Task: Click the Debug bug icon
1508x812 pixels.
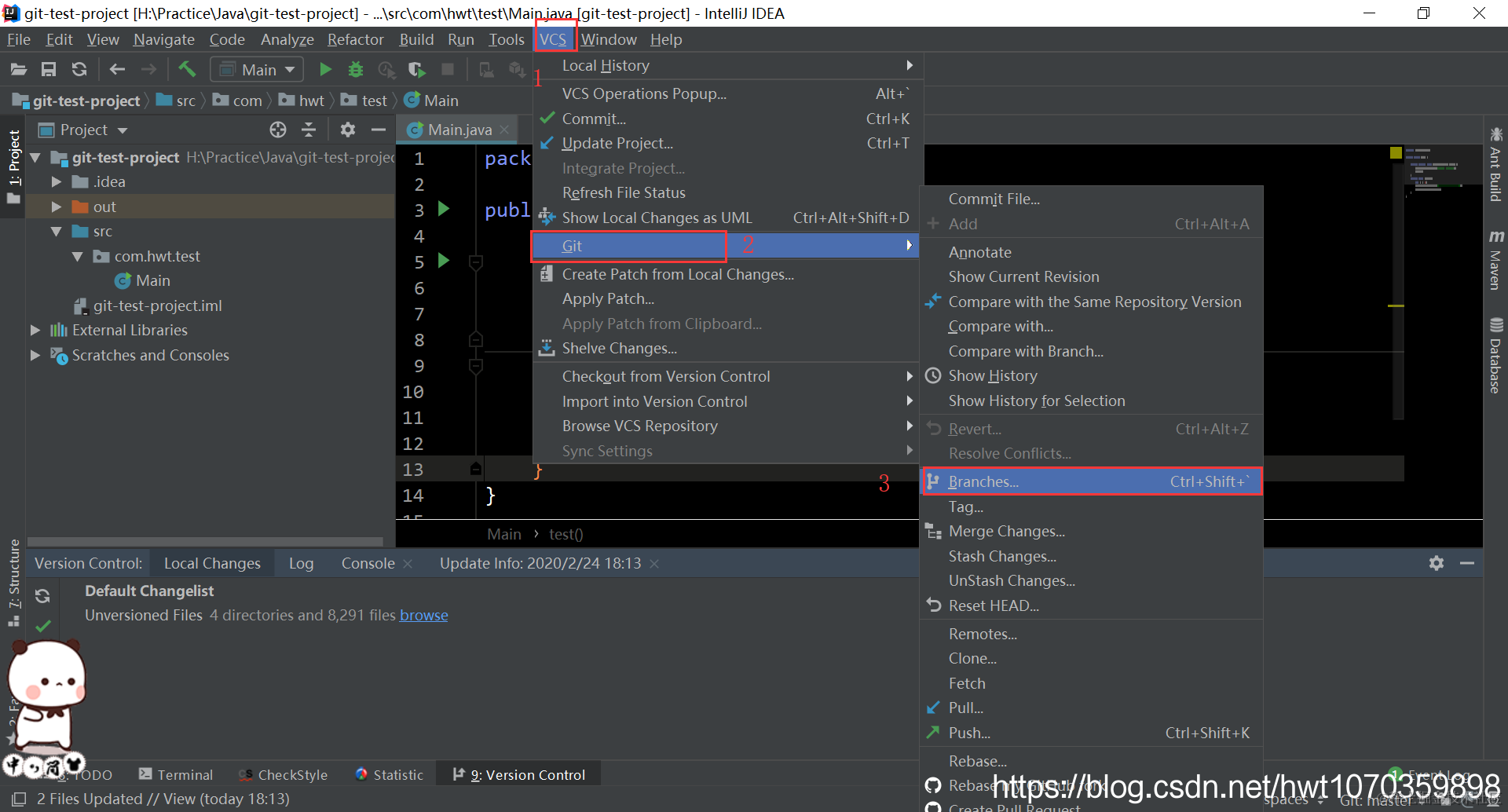Action: [x=356, y=70]
